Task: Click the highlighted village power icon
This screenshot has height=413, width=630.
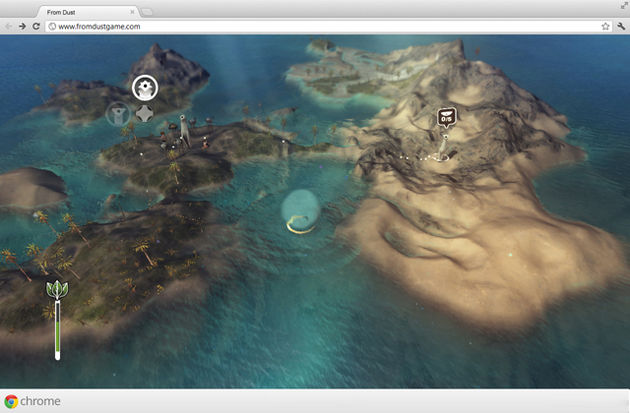Action: point(145,88)
